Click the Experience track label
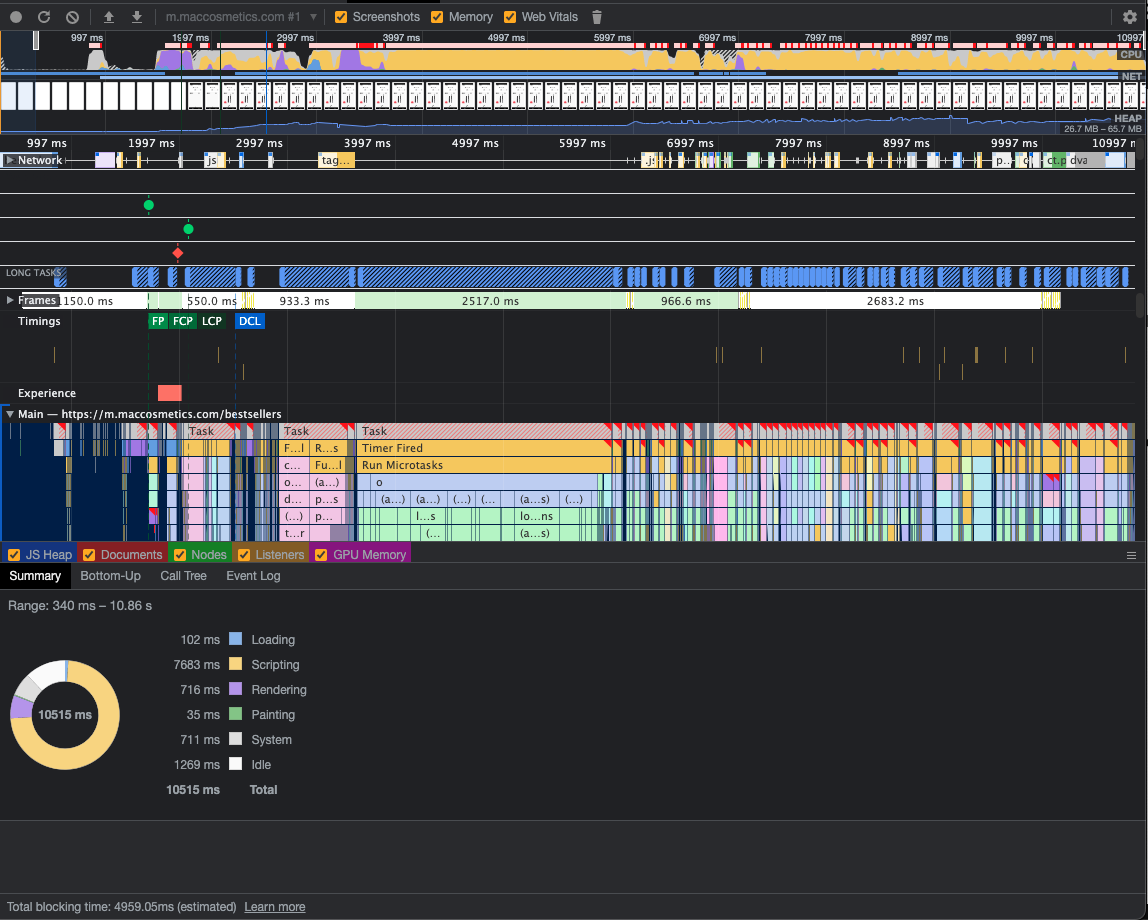This screenshot has width=1148, height=920. tap(47, 393)
